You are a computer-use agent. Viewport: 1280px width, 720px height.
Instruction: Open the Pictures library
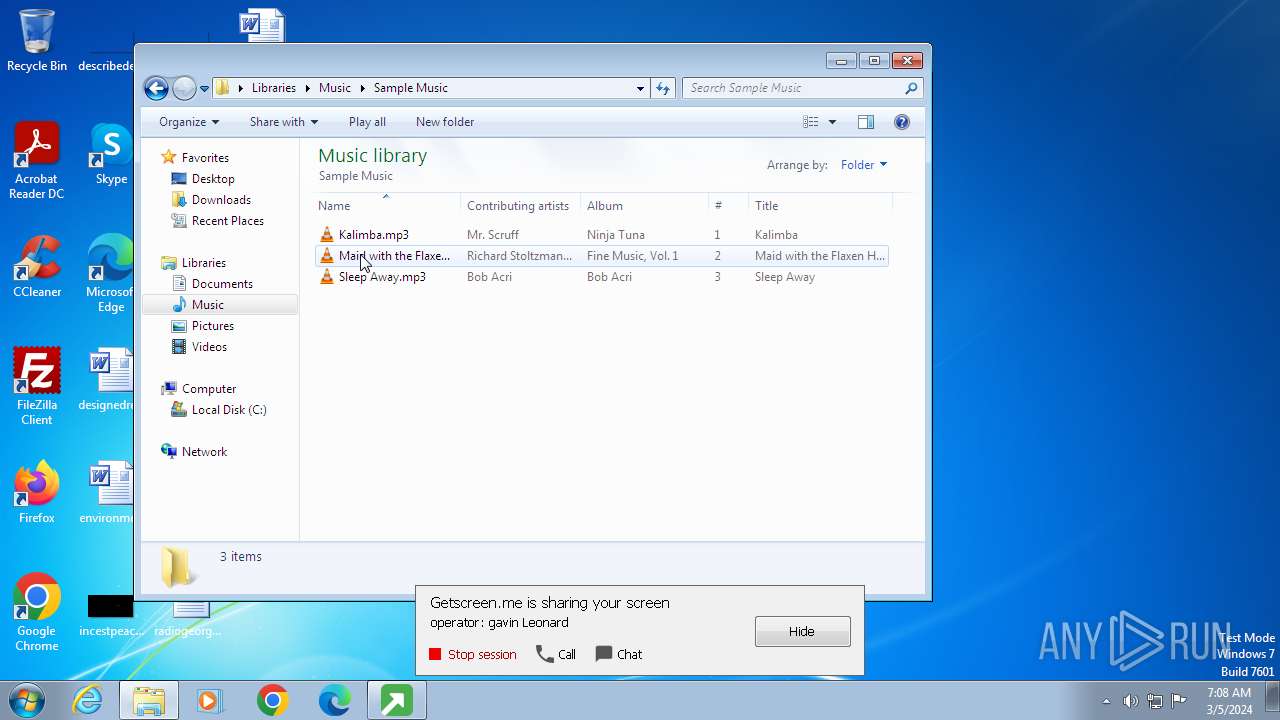click(213, 326)
